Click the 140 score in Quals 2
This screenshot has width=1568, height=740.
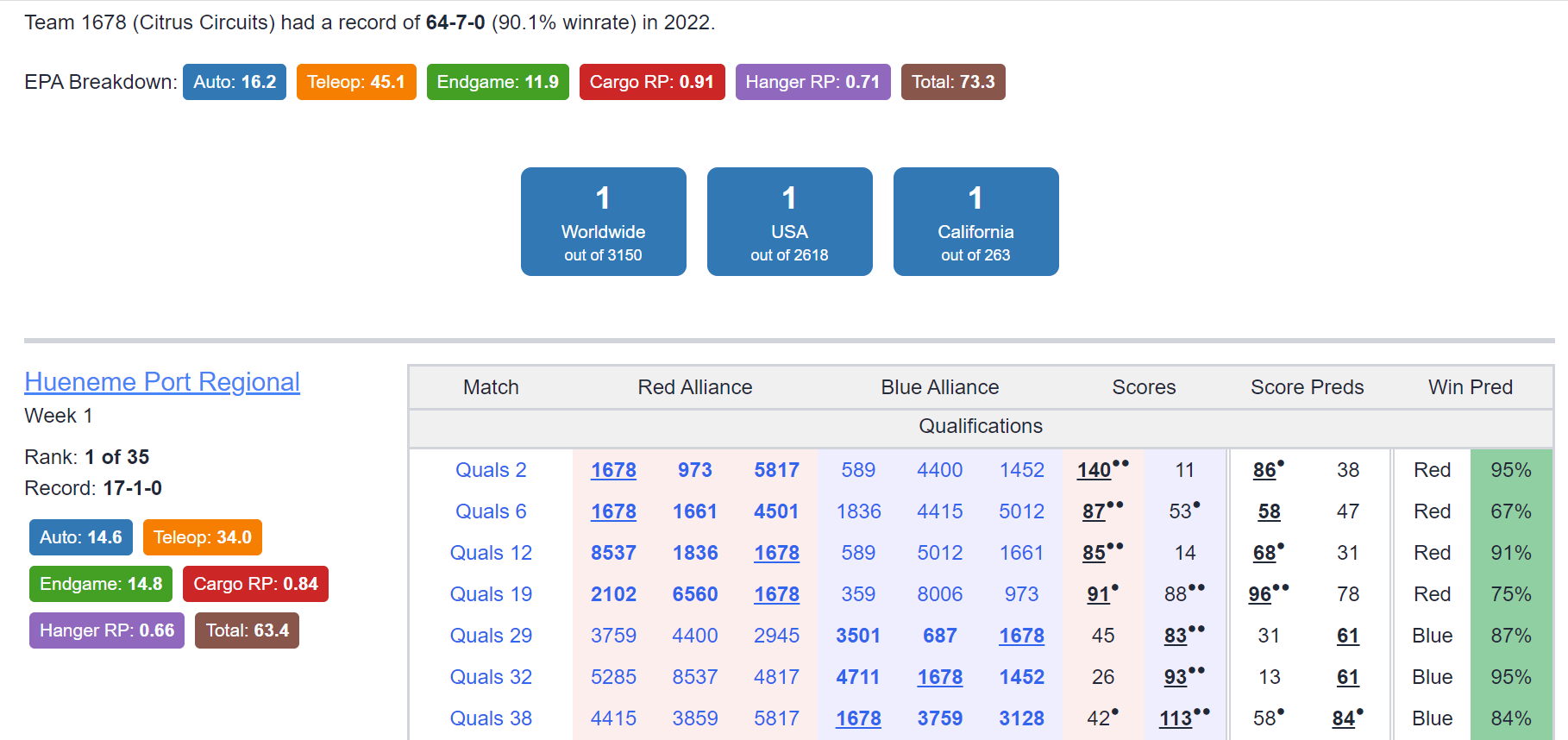1094,470
